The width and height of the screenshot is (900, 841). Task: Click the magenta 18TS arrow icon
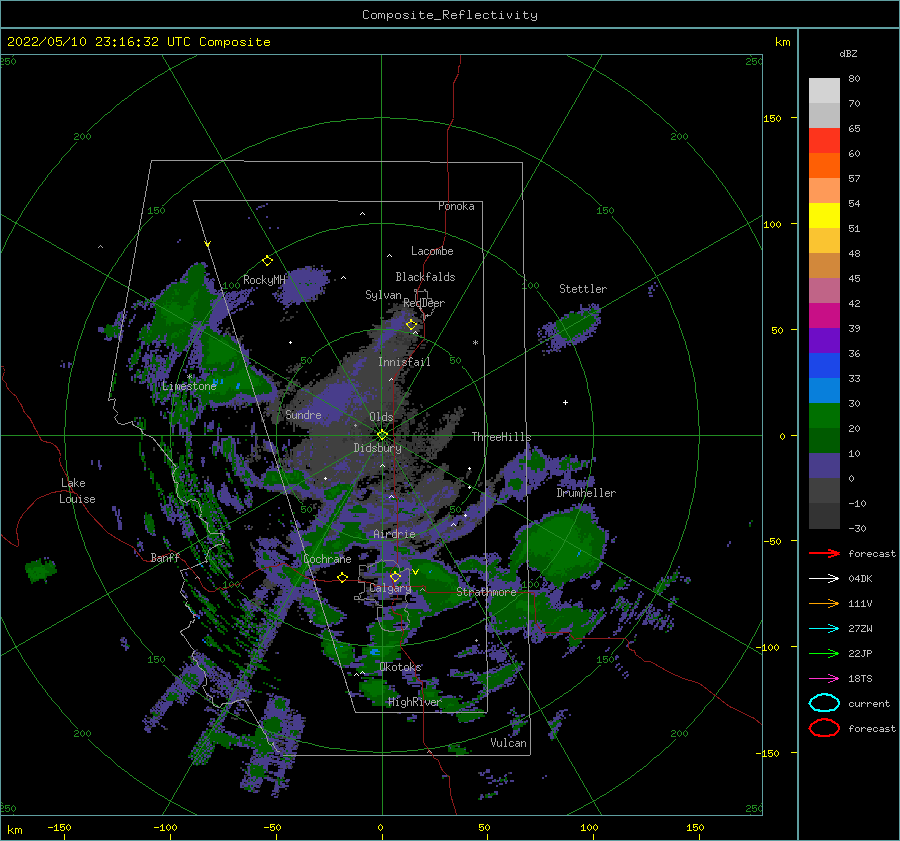point(824,679)
